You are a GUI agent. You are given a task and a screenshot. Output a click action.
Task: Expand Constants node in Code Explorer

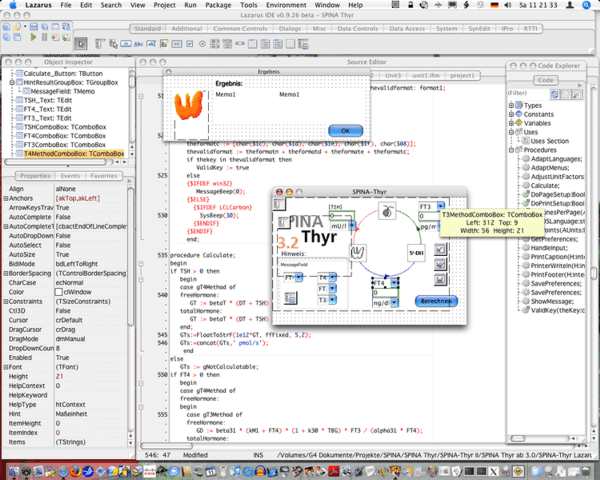[511, 114]
